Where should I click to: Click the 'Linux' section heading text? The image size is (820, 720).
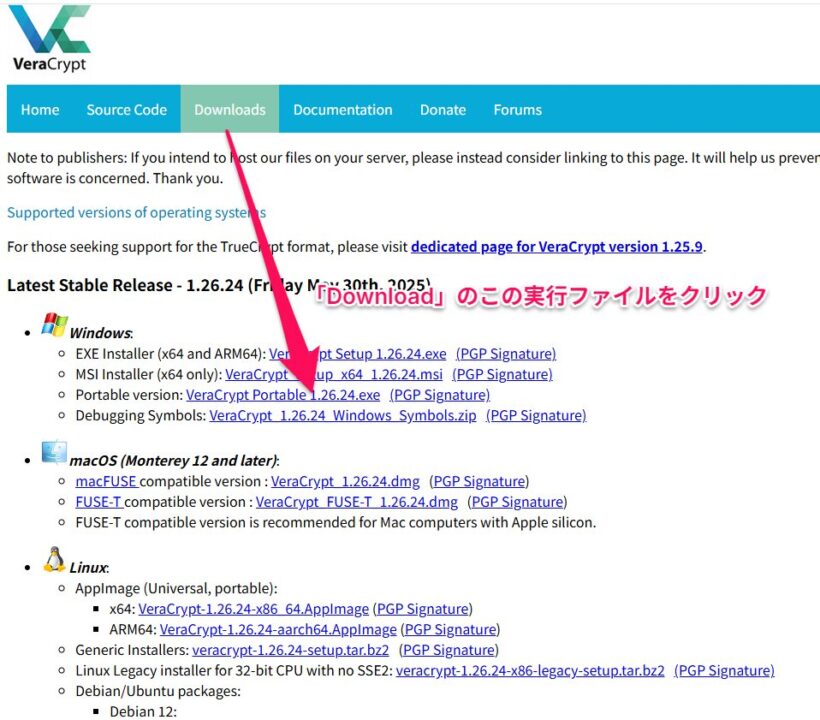(x=89, y=567)
